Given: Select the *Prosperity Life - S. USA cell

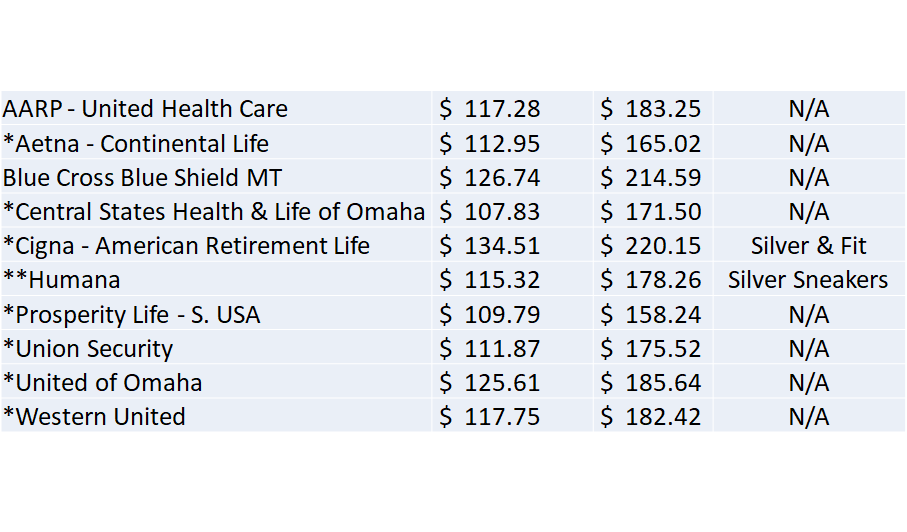Looking at the screenshot, I should click(216, 314).
